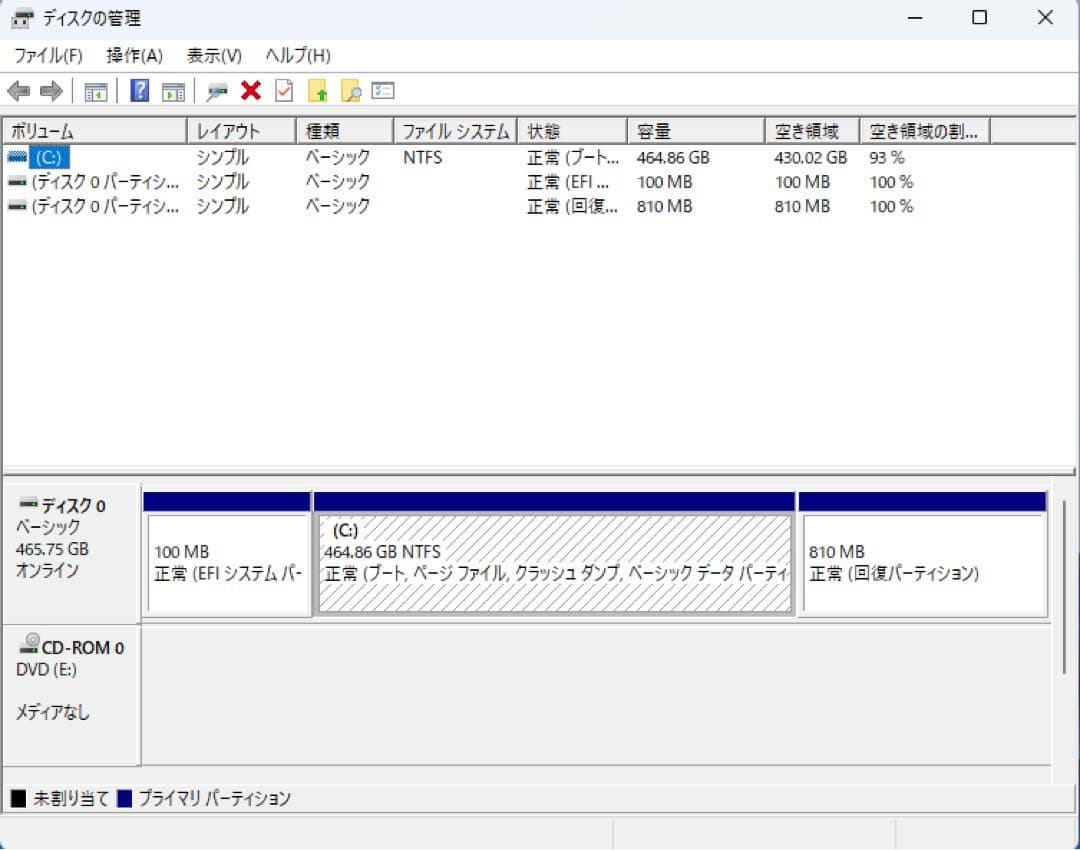
Task: Open the 操作(A) menu
Action: [135, 55]
